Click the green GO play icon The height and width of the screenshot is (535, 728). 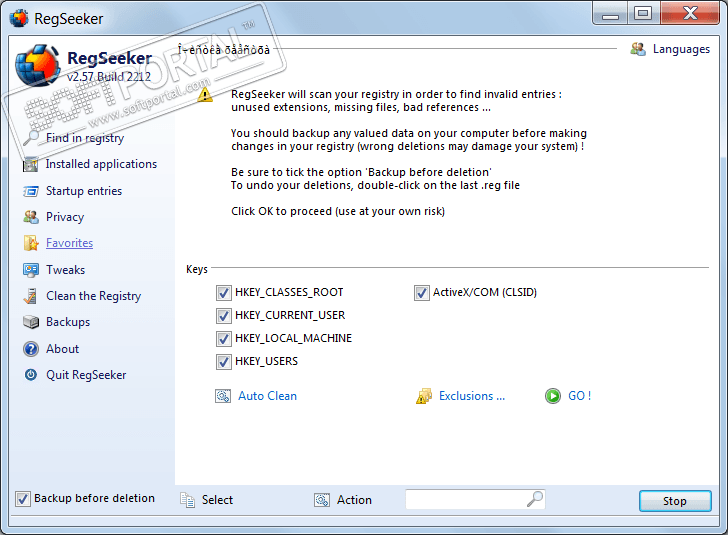[x=552, y=396]
